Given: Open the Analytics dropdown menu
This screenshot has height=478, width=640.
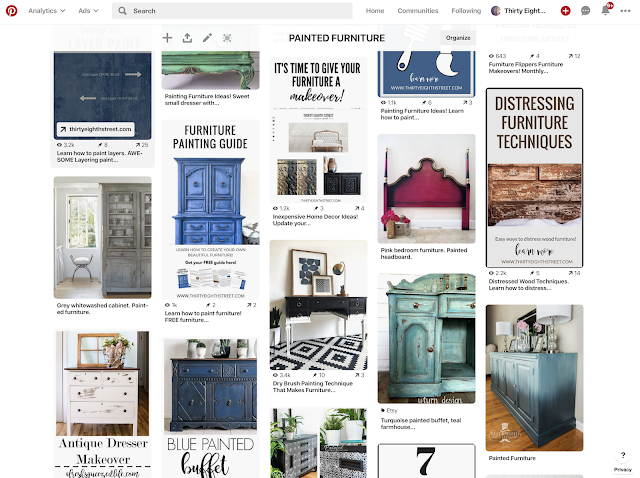Looking at the screenshot, I should pos(46,11).
